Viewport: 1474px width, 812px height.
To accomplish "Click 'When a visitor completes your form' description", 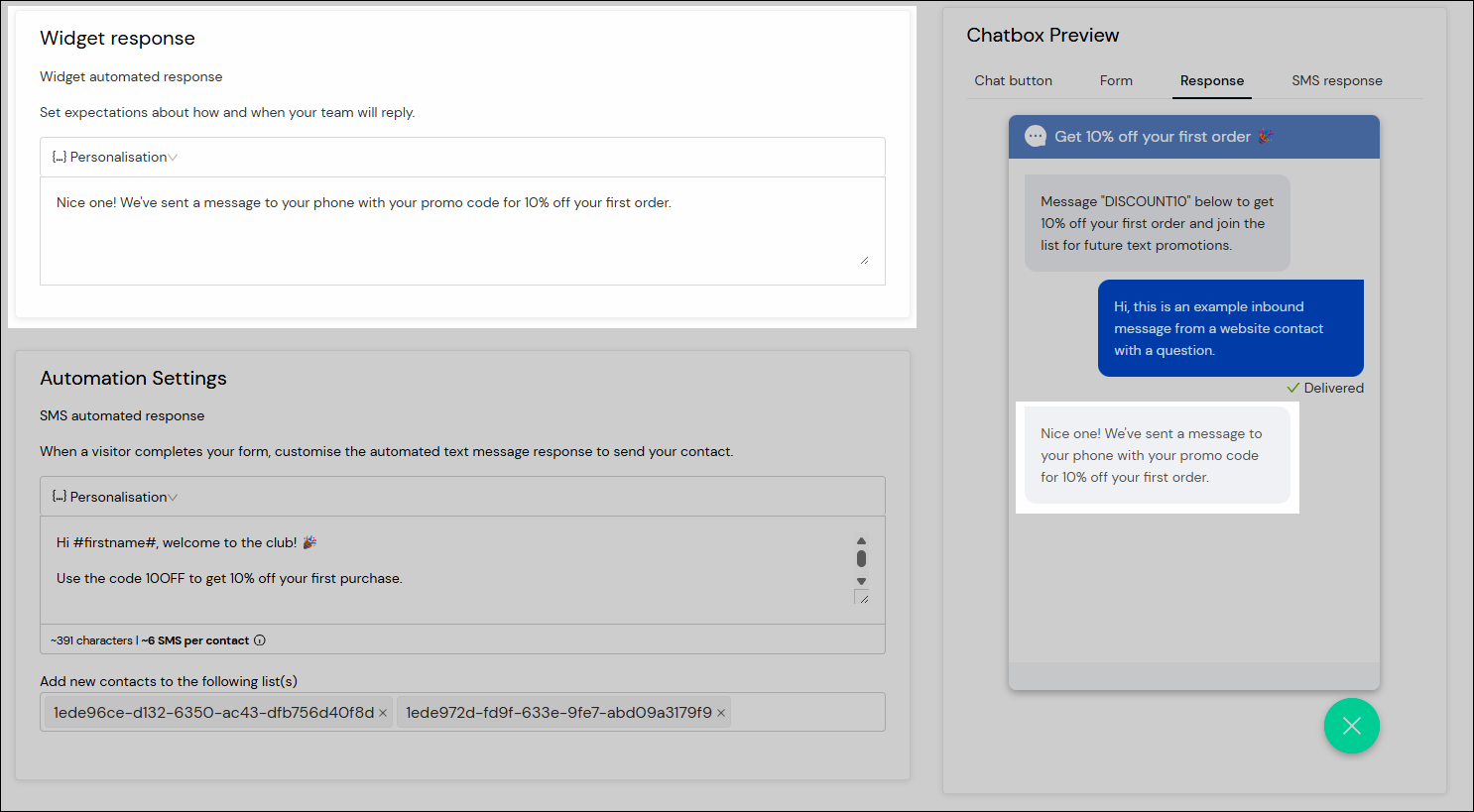I will tap(387, 451).
